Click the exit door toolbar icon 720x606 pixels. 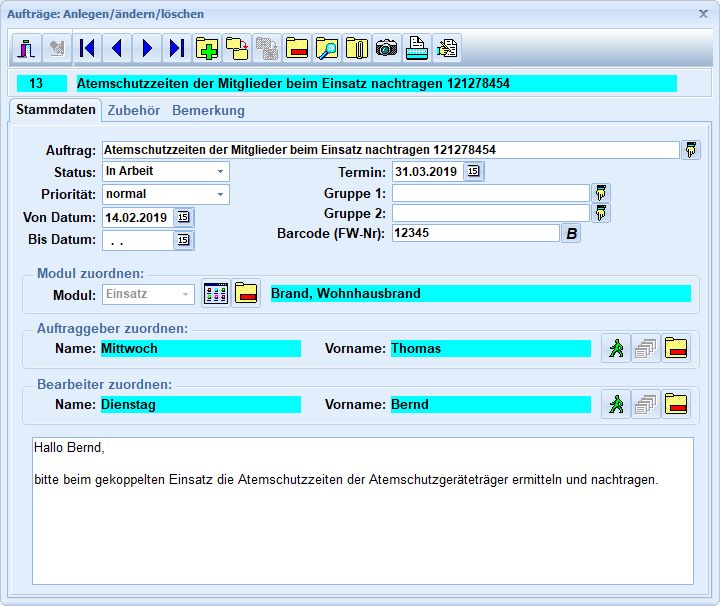point(27,48)
